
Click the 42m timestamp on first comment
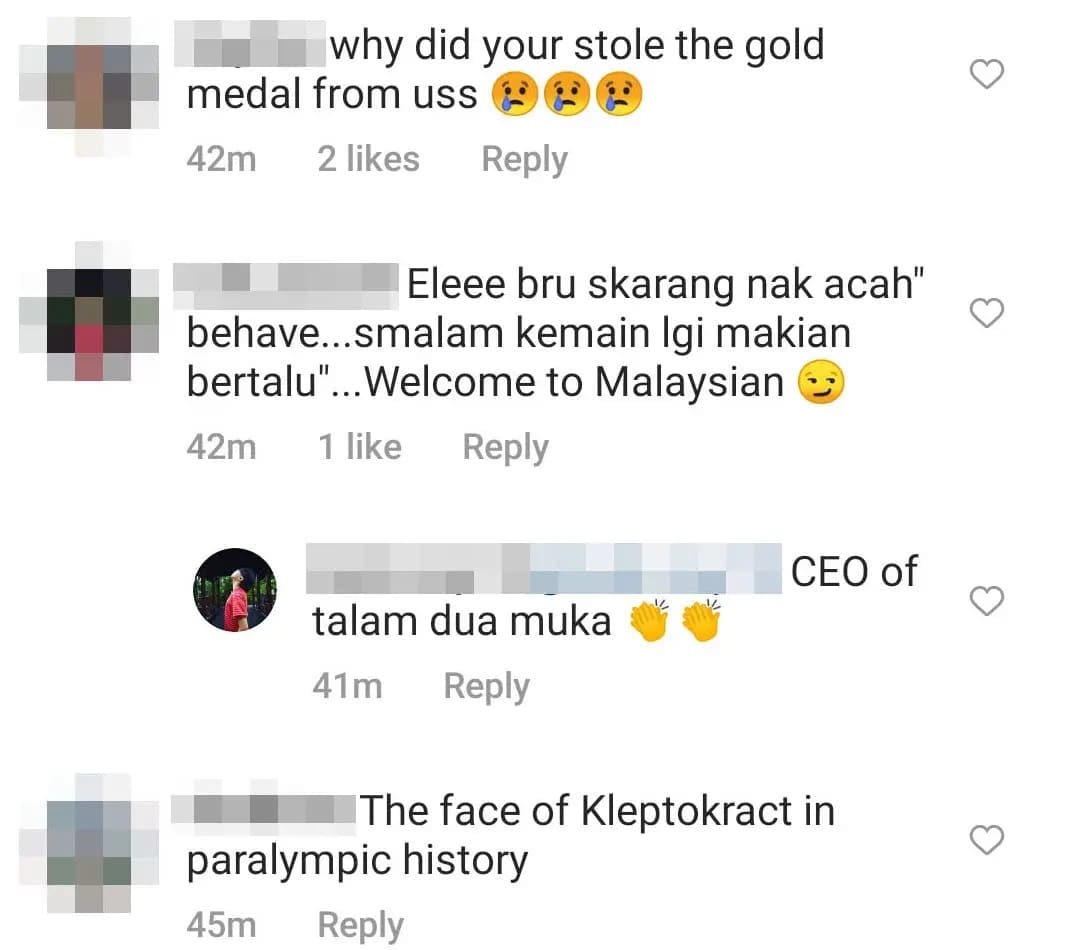(x=222, y=159)
